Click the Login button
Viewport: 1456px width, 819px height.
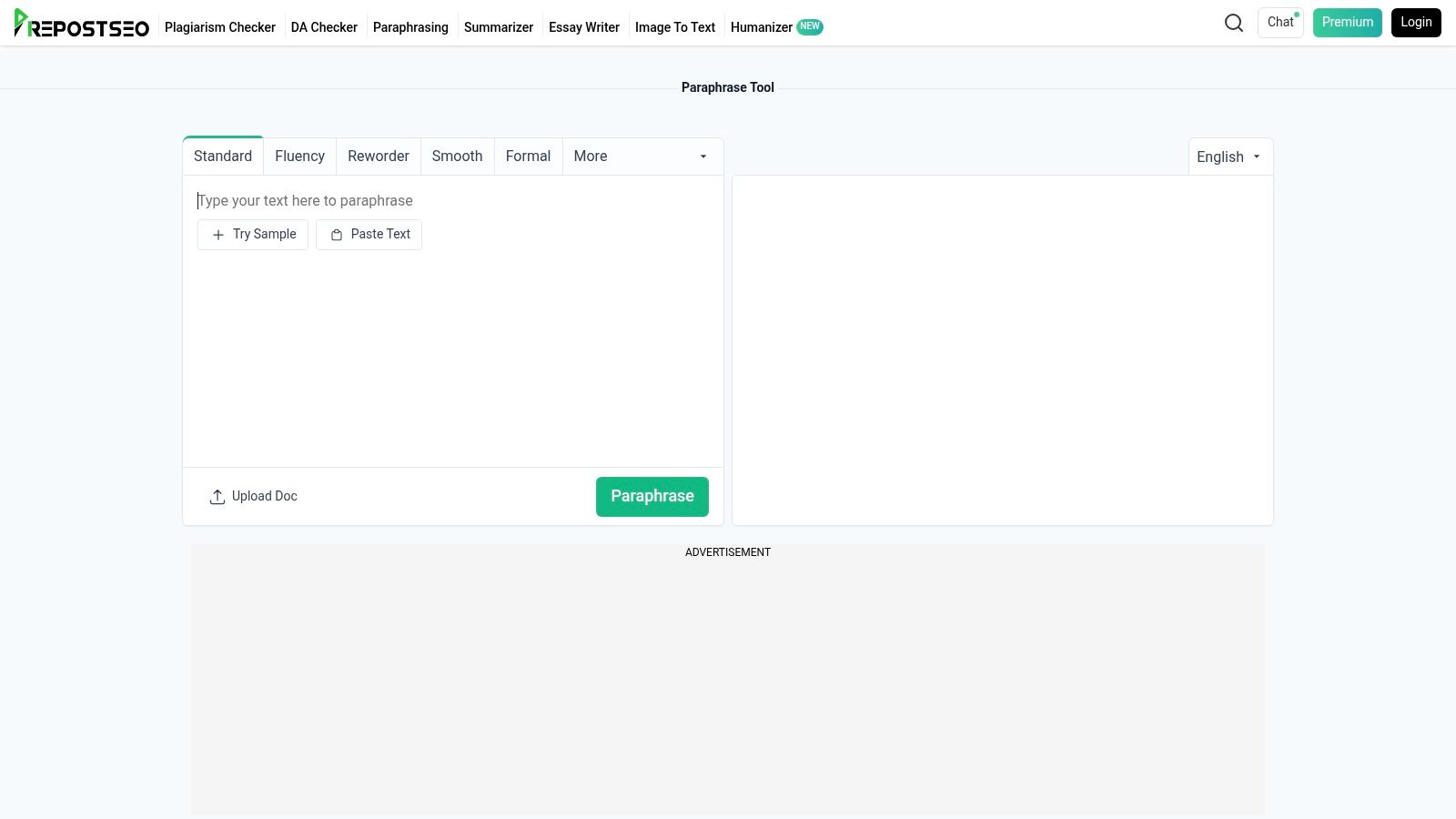click(1416, 23)
